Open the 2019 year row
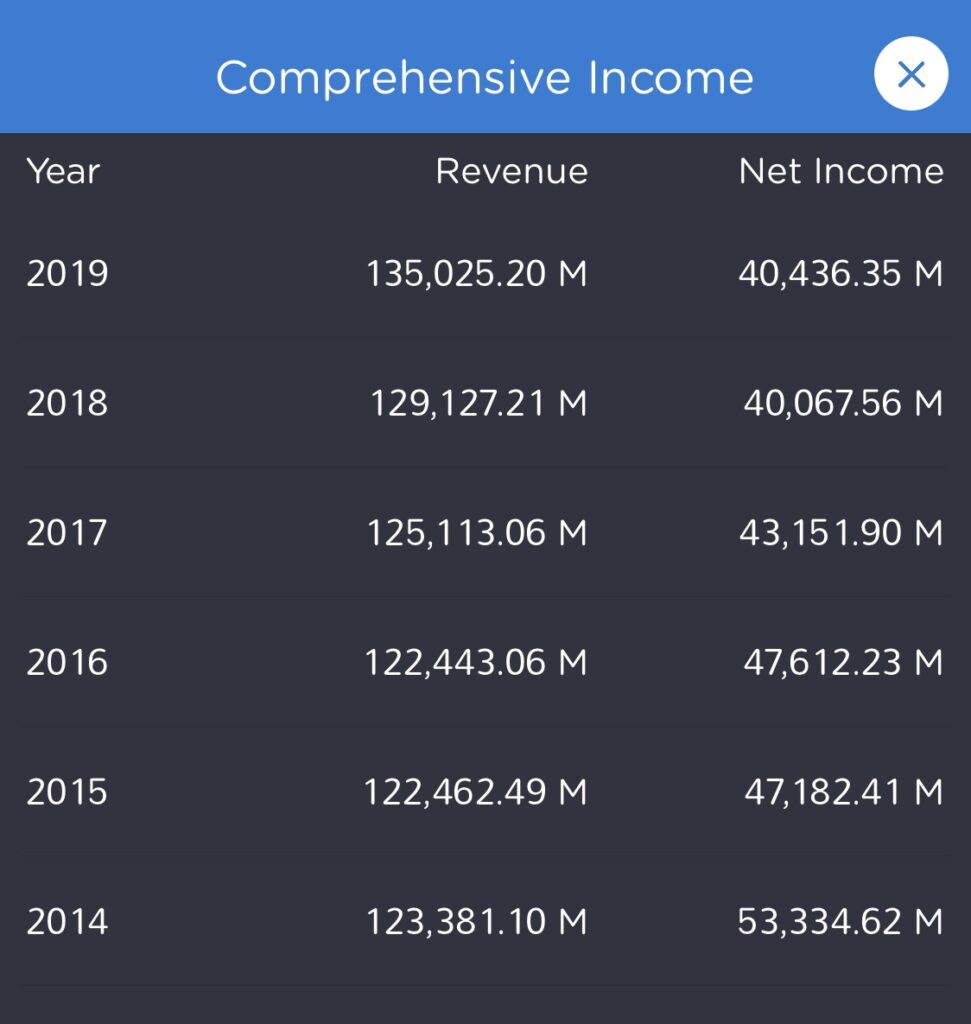 [67, 273]
